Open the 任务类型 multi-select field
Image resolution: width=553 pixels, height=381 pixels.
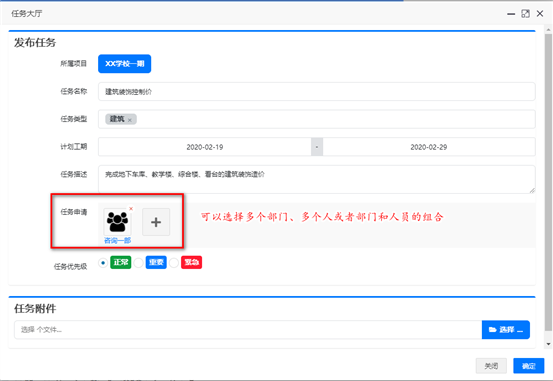[317, 119]
